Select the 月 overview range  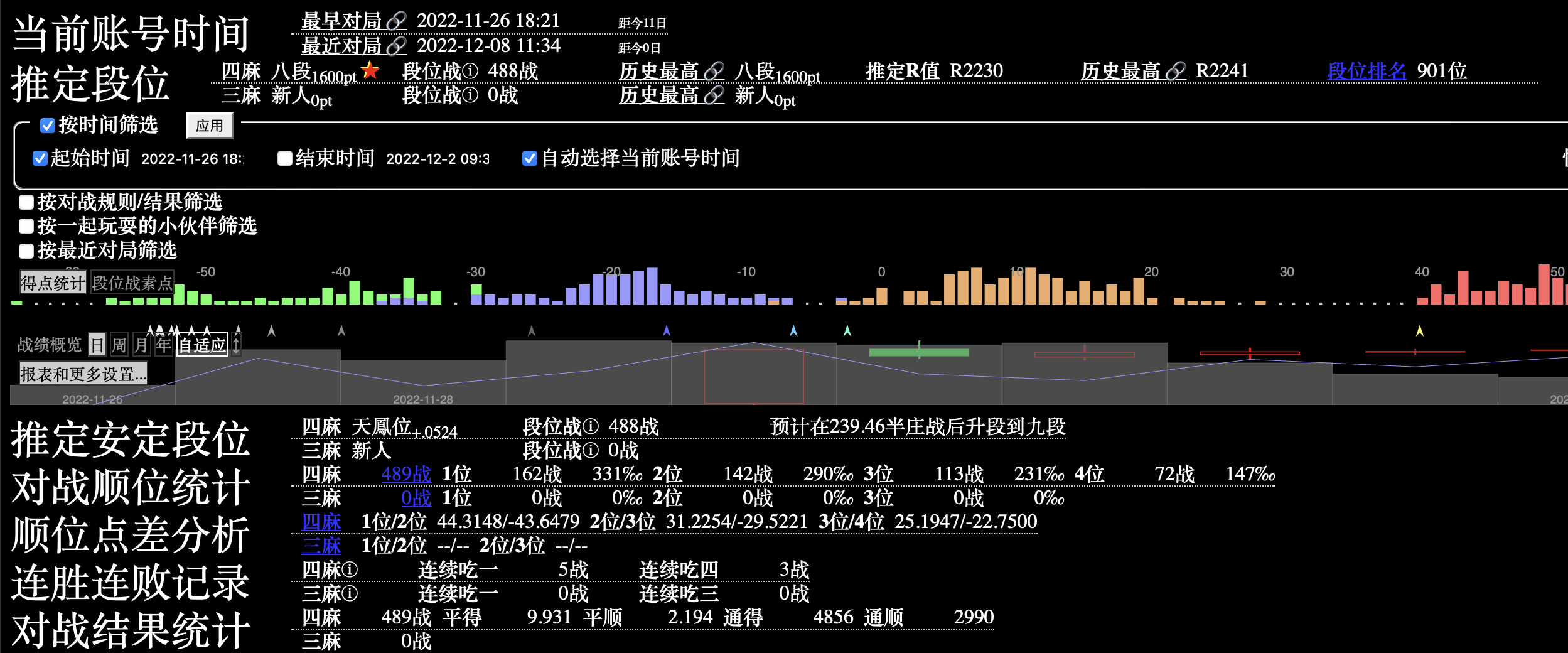(x=141, y=345)
